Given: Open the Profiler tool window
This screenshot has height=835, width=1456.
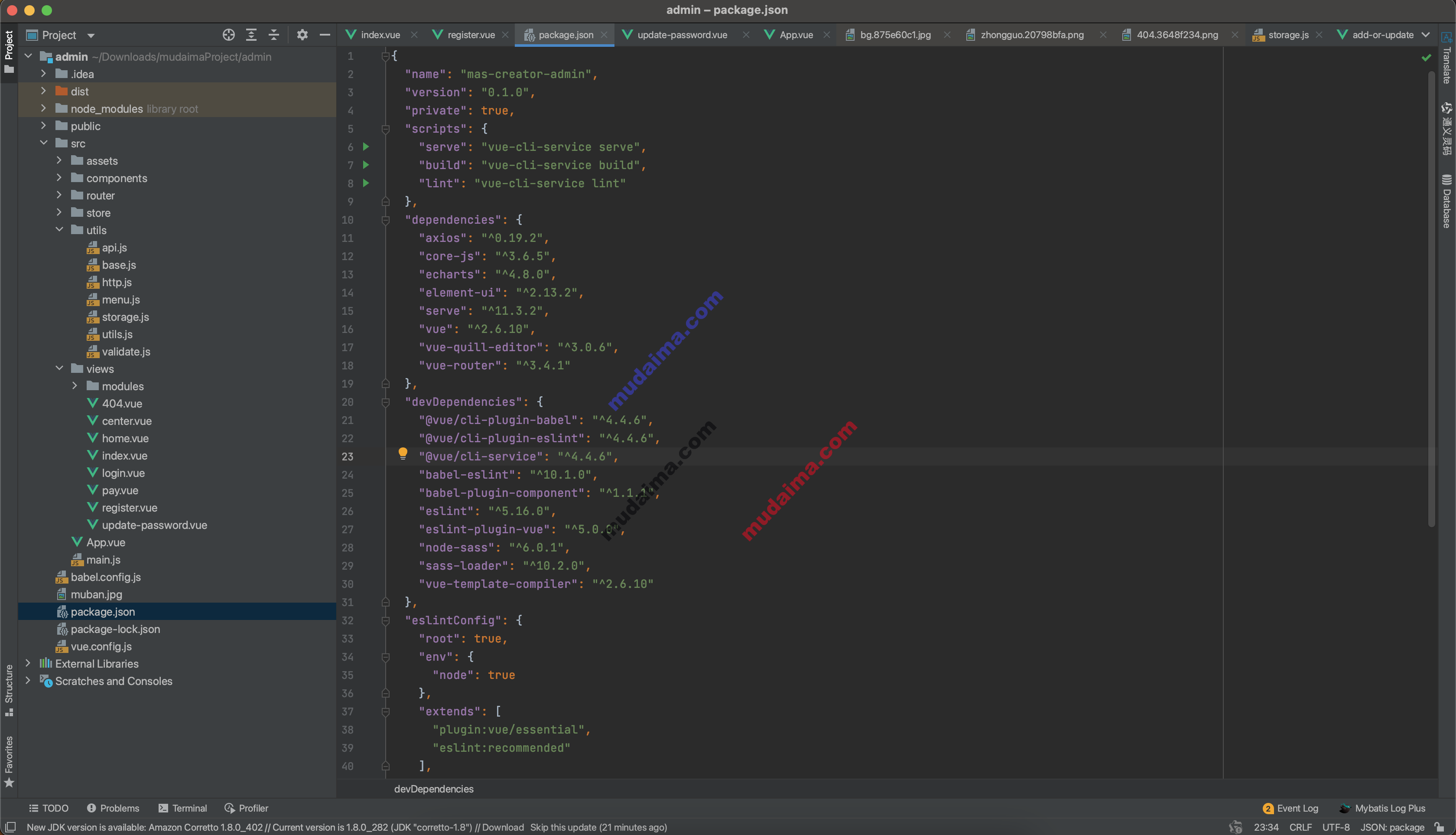Looking at the screenshot, I should pos(247,808).
